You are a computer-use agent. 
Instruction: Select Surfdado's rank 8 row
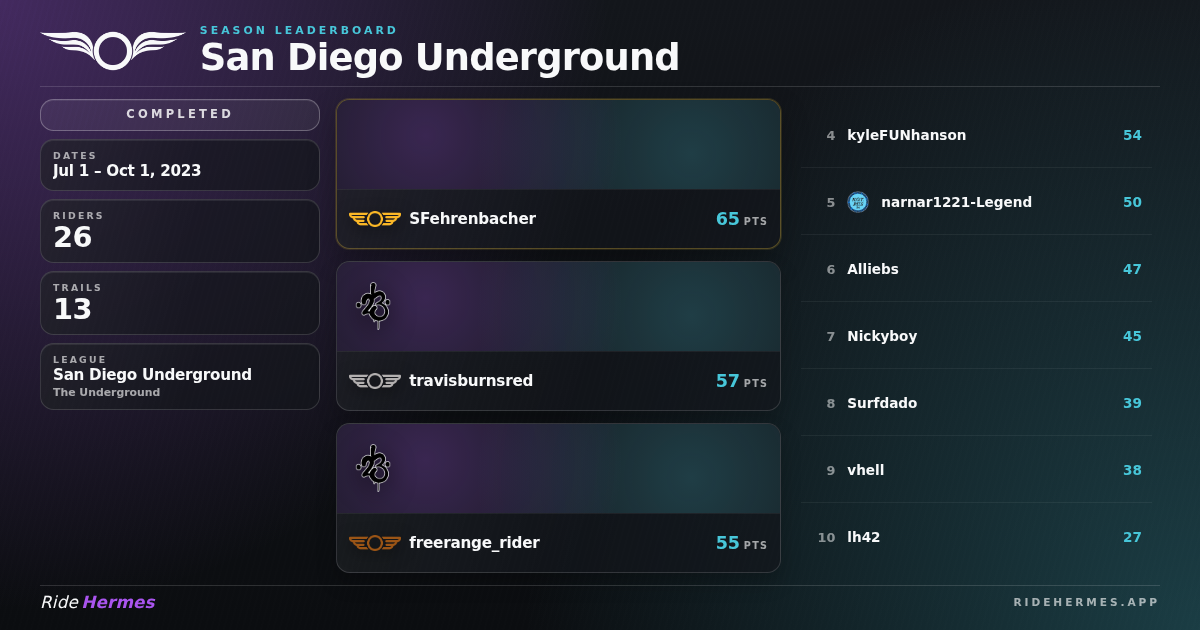(976, 403)
